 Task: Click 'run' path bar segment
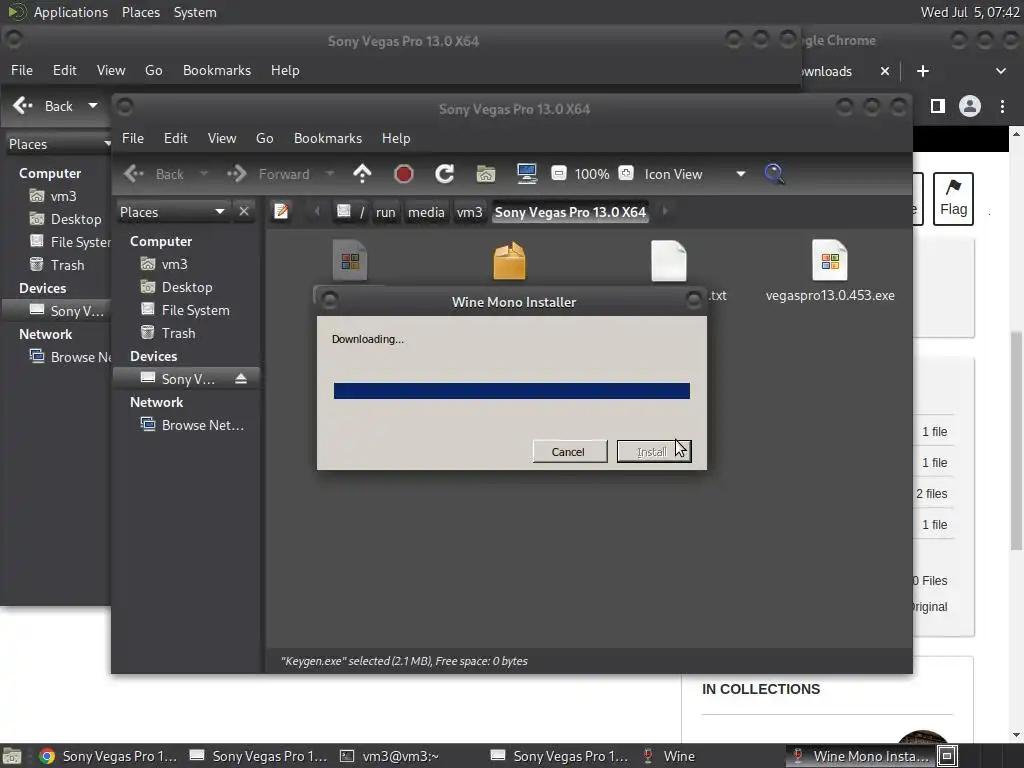(385, 212)
